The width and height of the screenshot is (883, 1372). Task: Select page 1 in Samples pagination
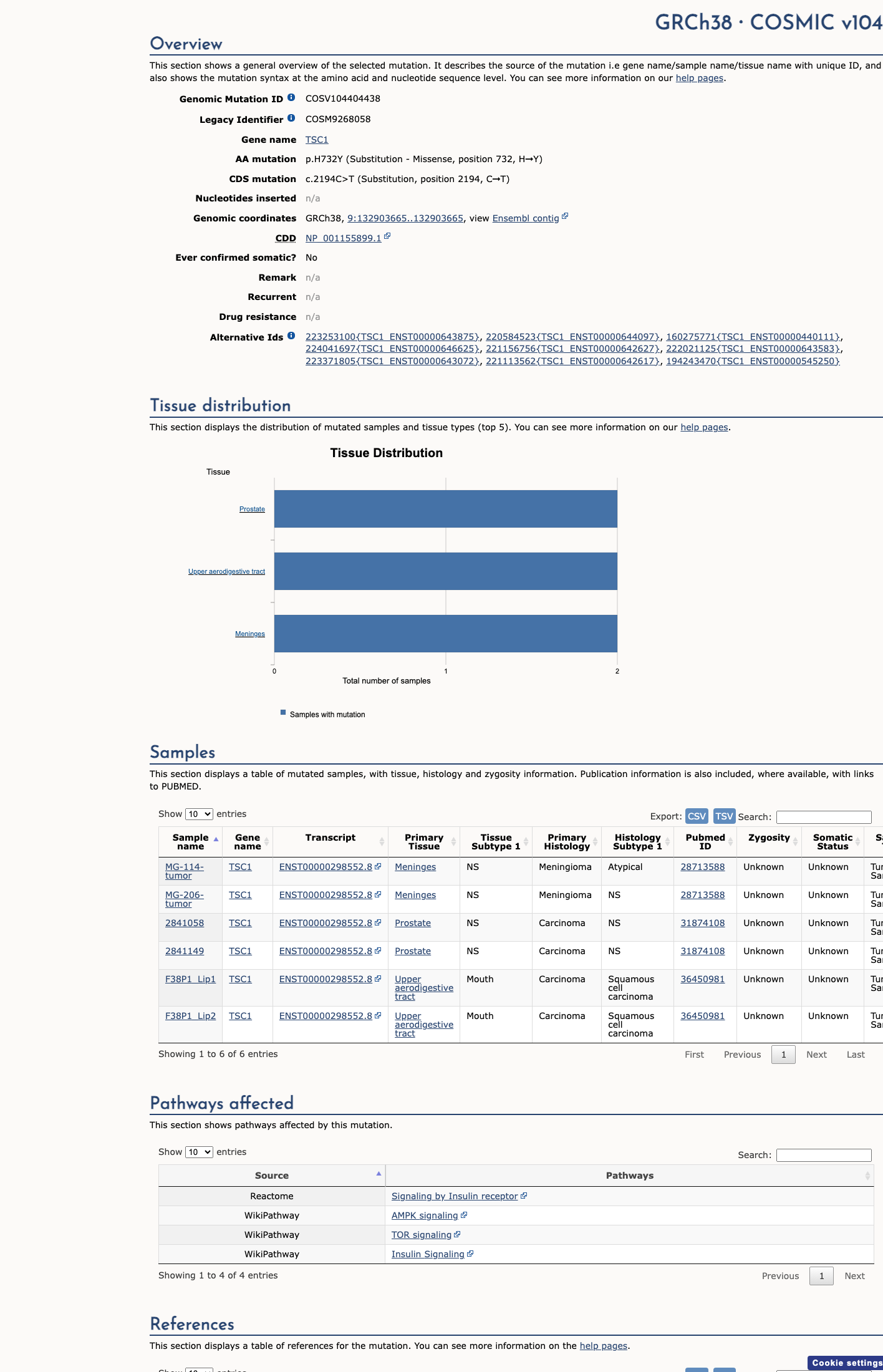point(783,1055)
